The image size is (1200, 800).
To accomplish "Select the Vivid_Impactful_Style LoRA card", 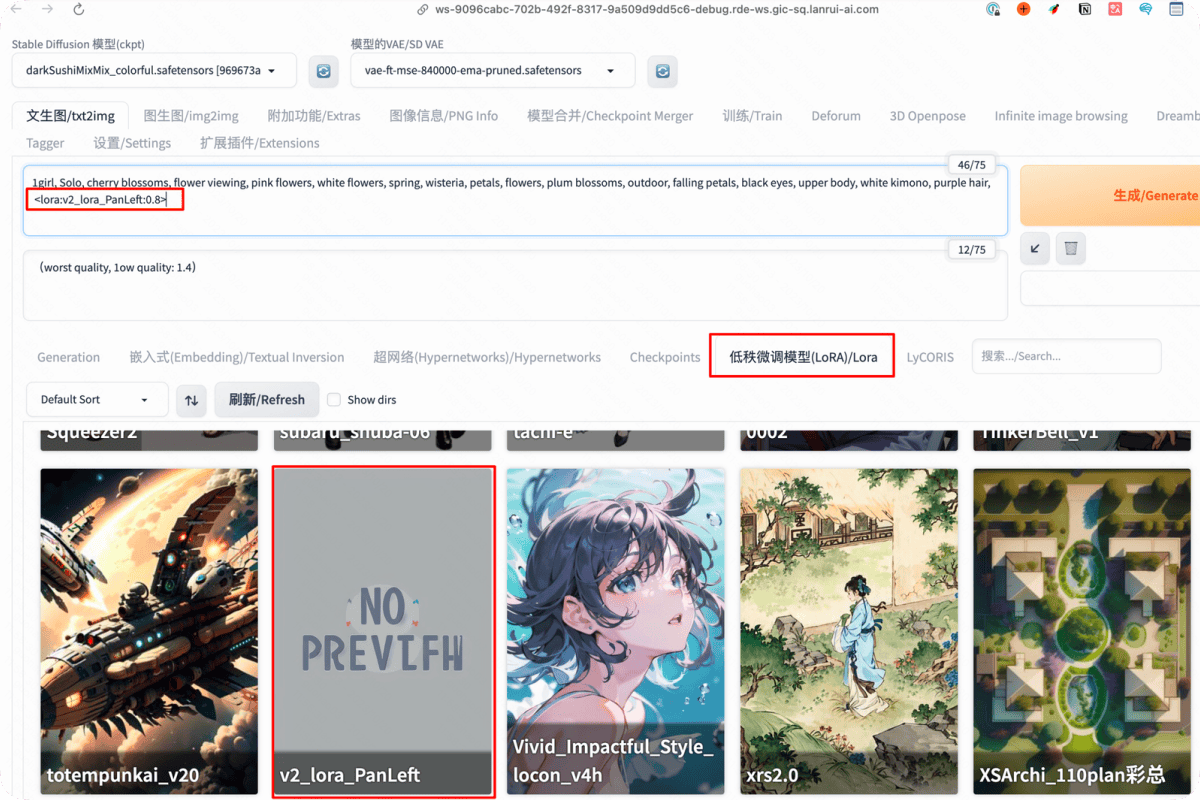I will (616, 631).
